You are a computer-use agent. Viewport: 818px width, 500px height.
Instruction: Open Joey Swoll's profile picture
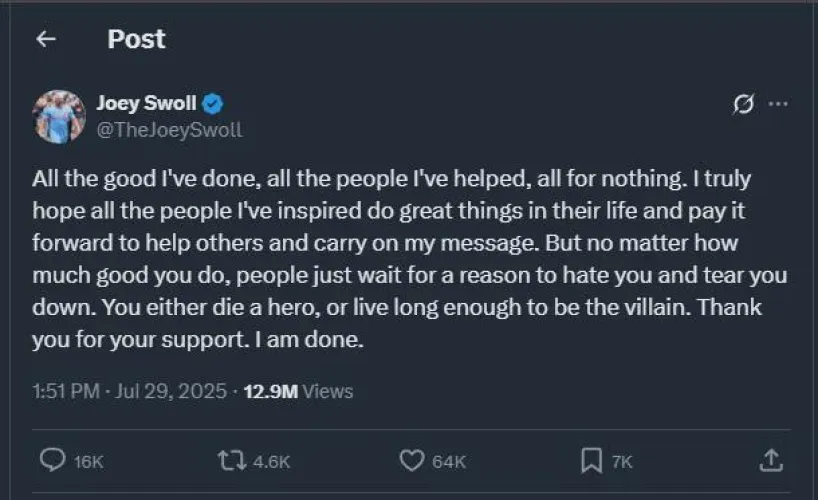pos(59,116)
